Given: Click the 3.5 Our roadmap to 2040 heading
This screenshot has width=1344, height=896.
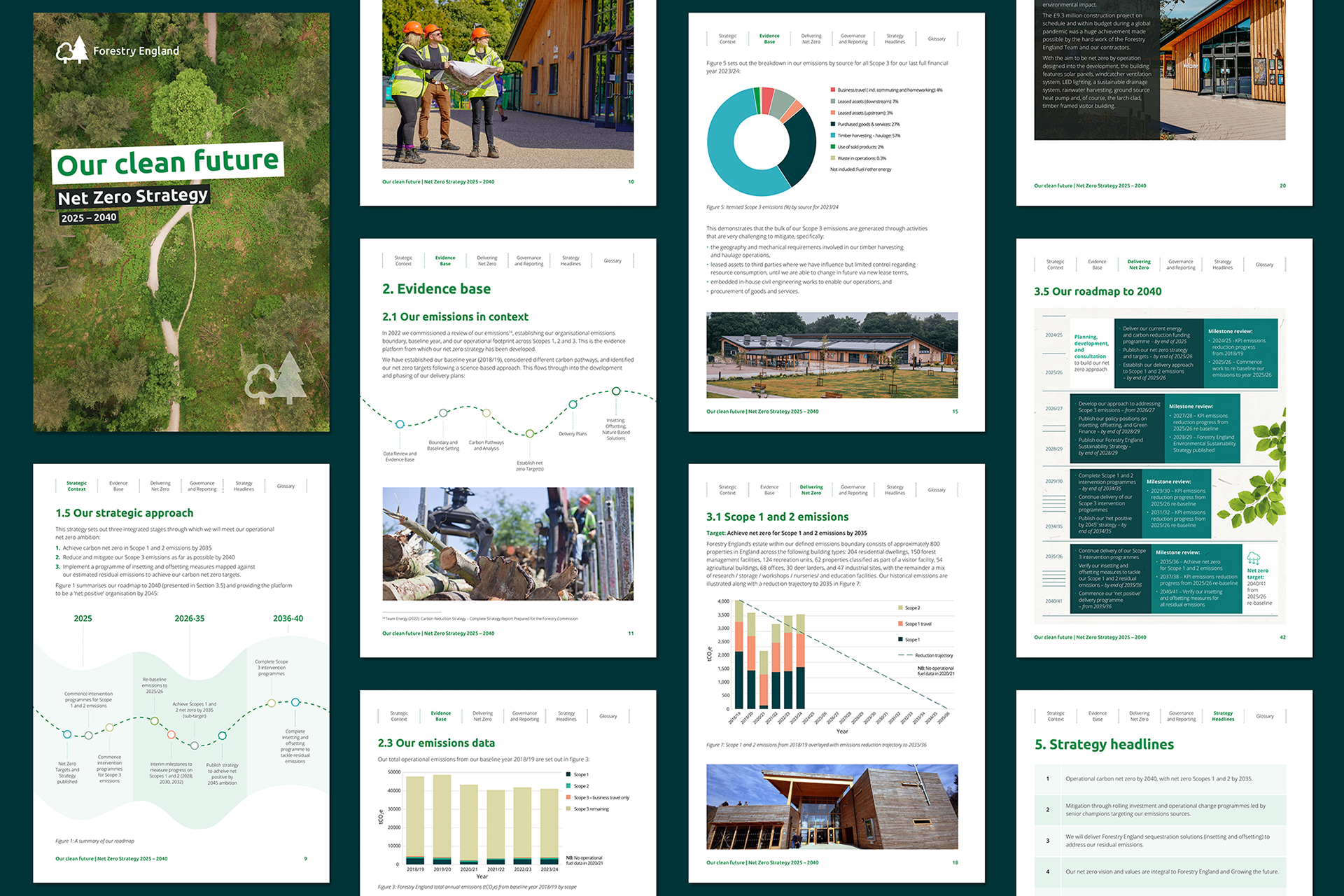Looking at the screenshot, I should [x=1098, y=291].
